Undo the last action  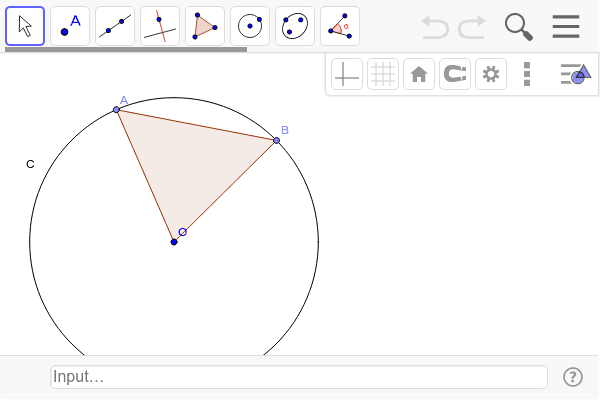click(435, 27)
